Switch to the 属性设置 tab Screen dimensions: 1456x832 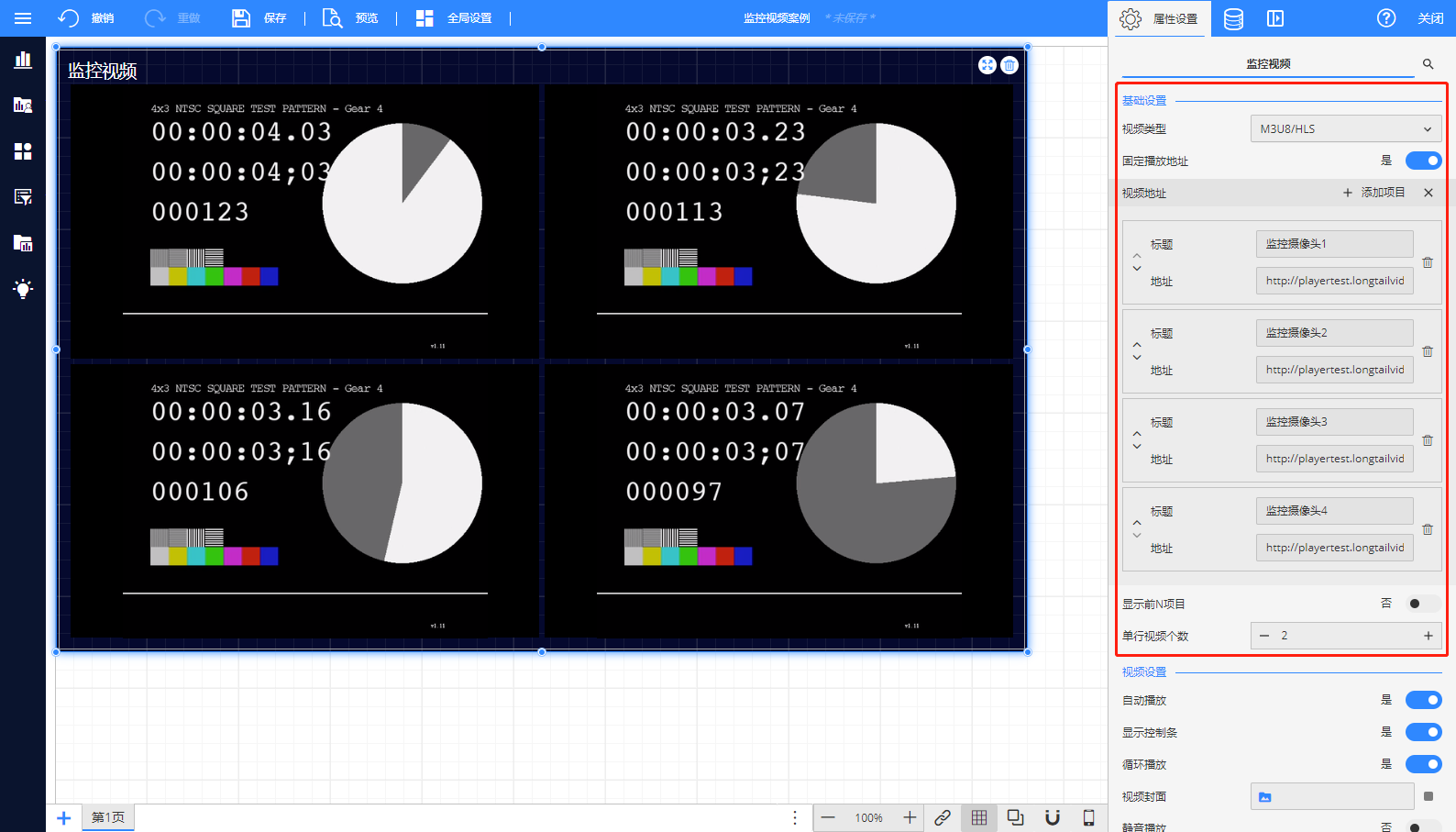pyautogui.click(x=1160, y=18)
